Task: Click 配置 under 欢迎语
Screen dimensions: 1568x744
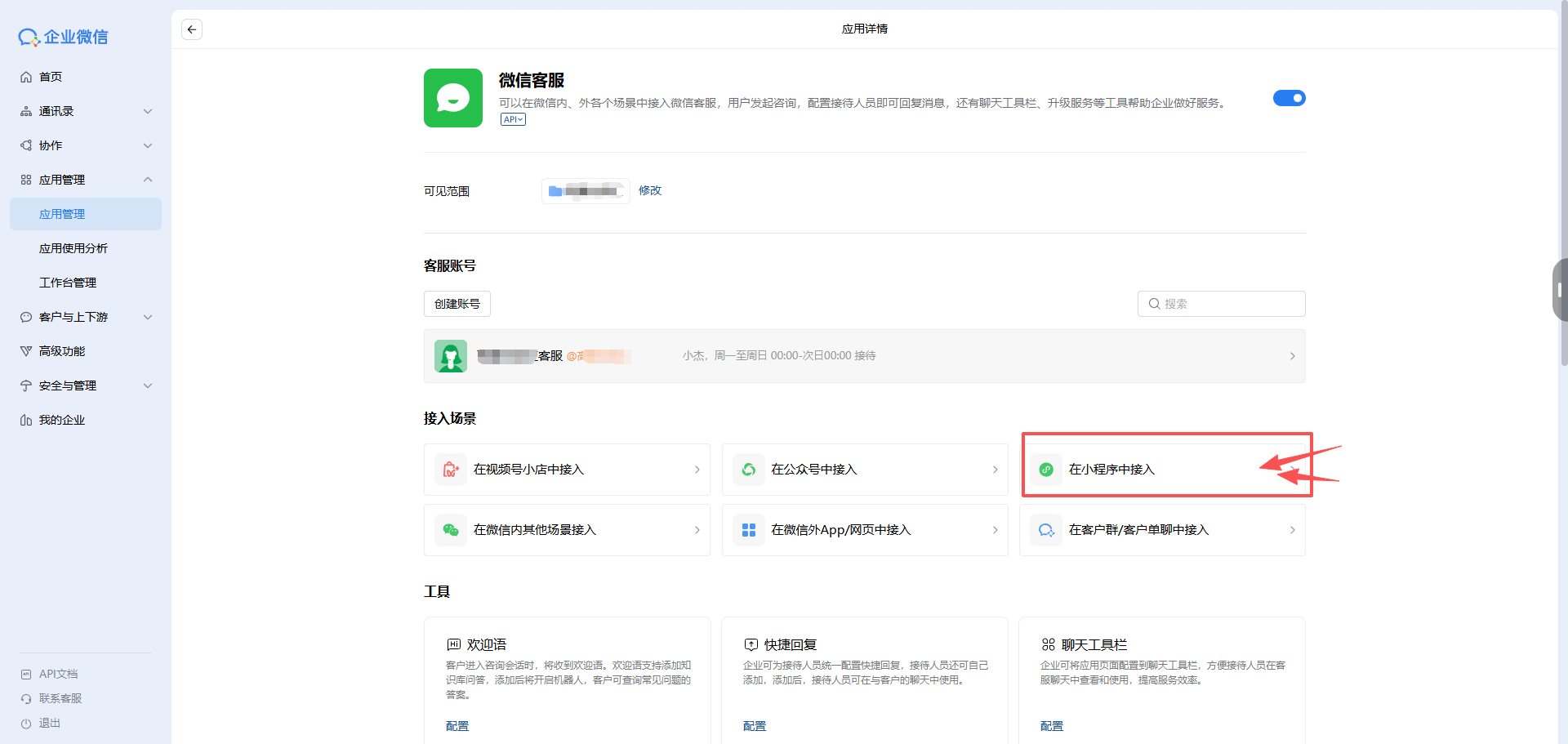Action: (457, 726)
